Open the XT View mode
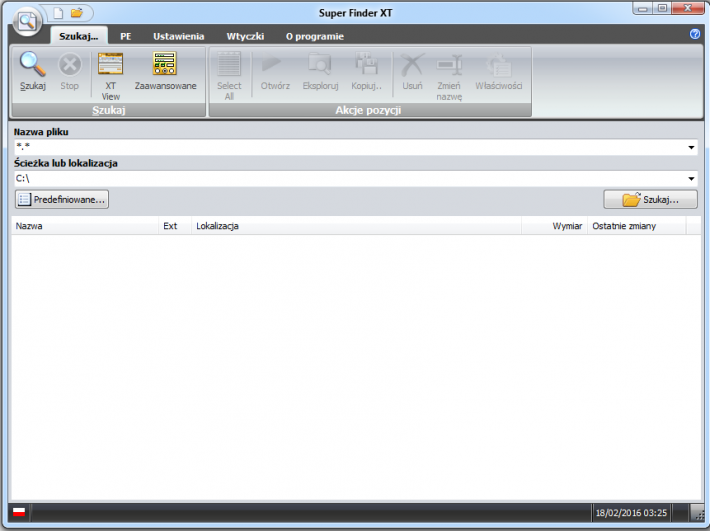This screenshot has height=531, width=710. coord(110,64)
